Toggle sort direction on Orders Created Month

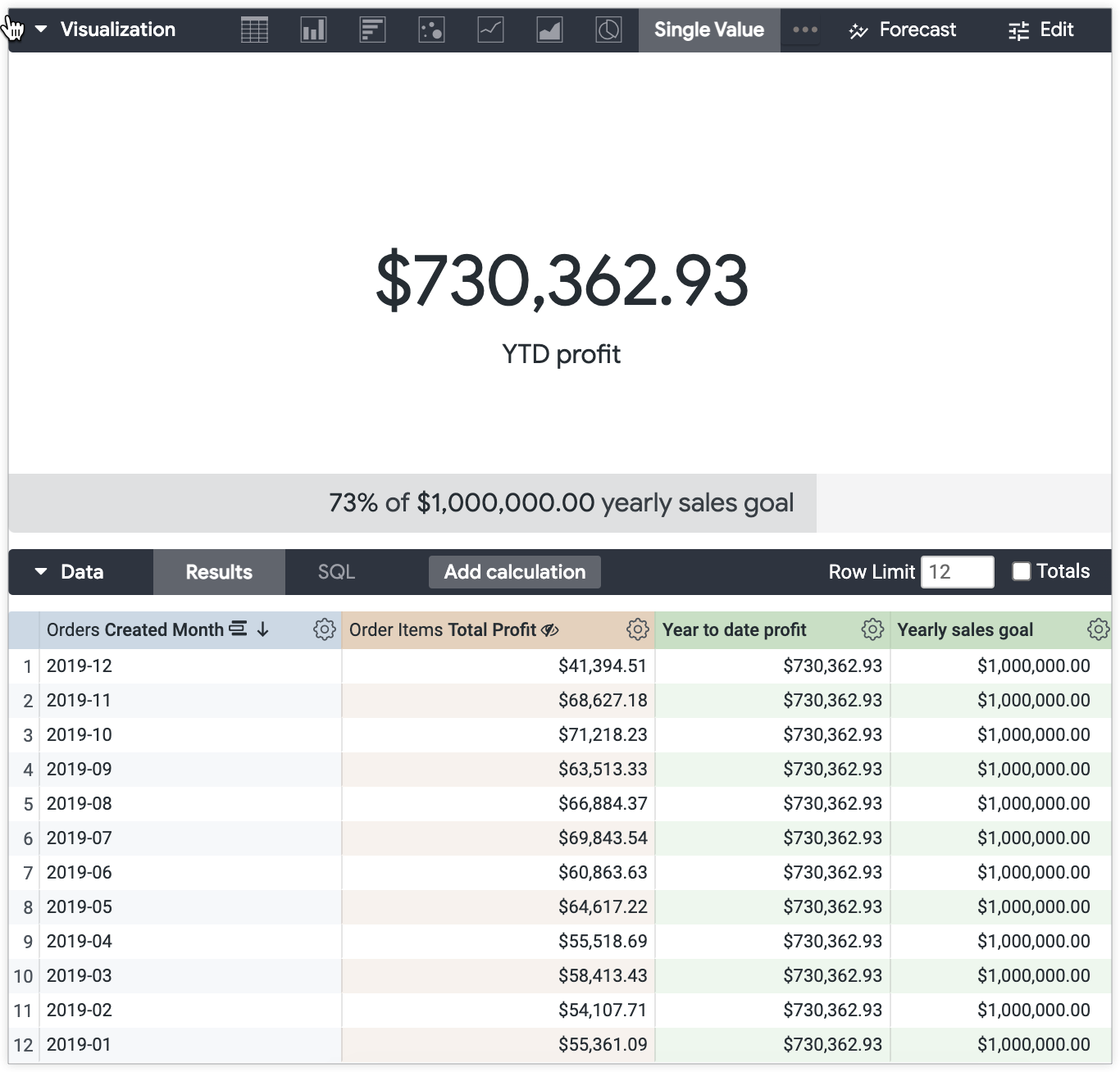click(x=262, y=629)
